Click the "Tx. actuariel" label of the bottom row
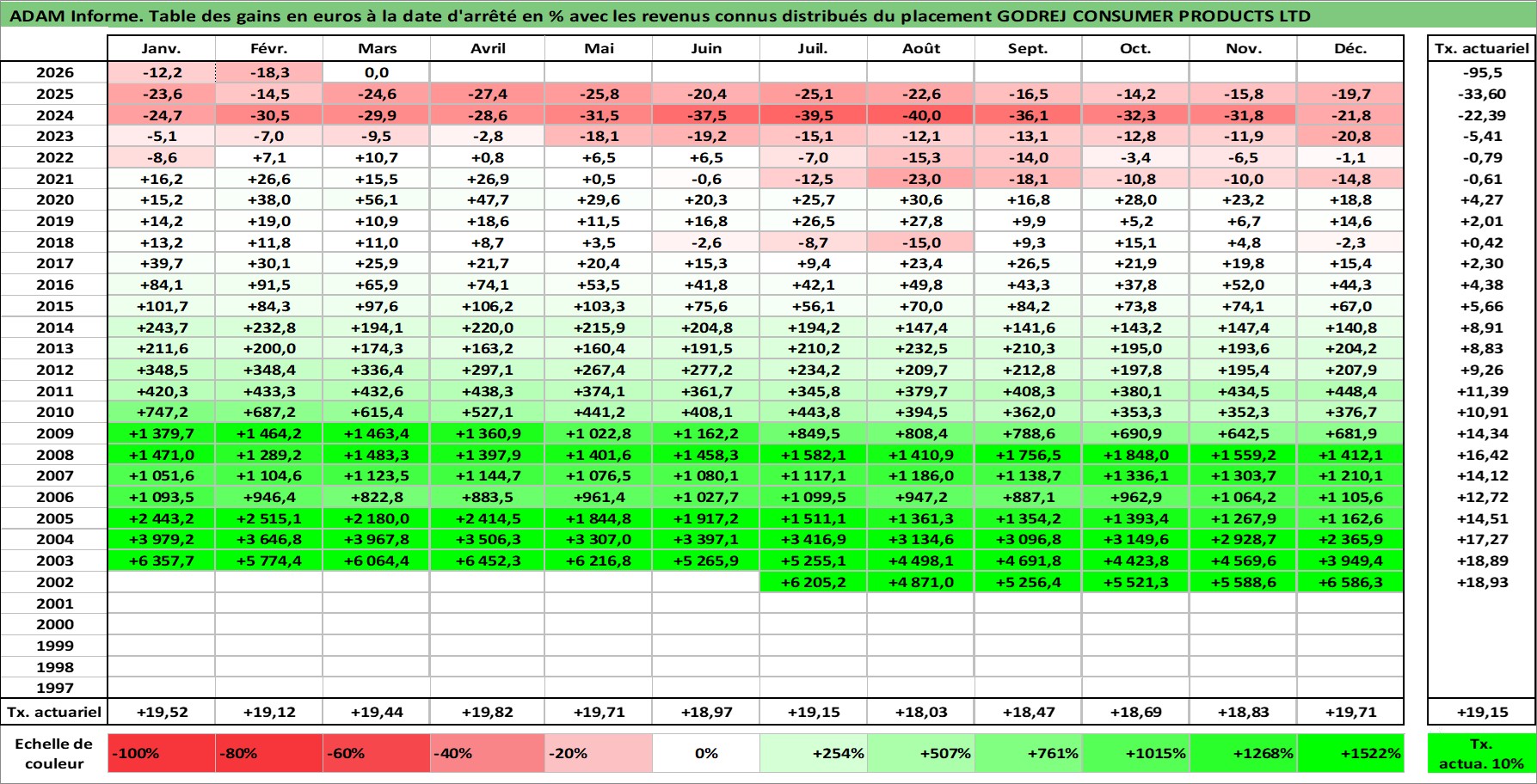This screenshot has height=784, width=1537. click(x=54, y=712)
